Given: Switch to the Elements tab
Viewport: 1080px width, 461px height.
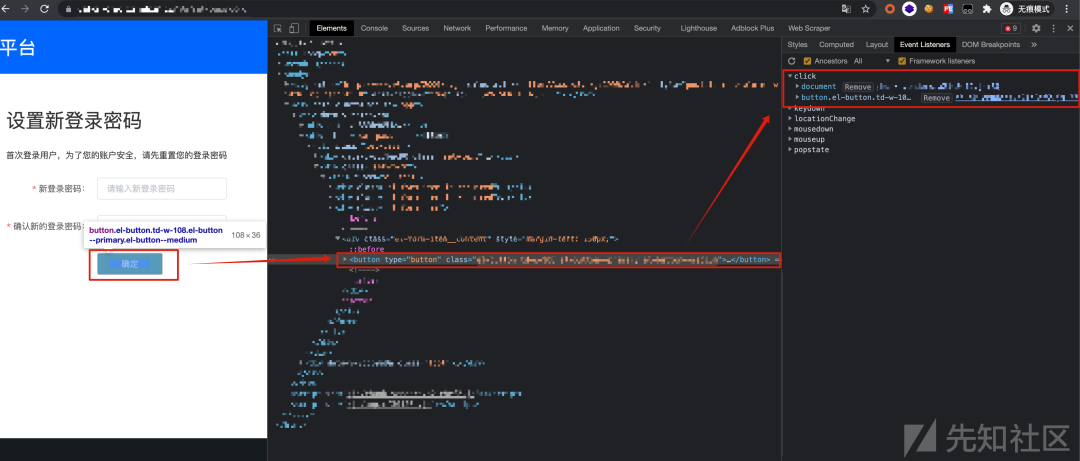Looking at the screenshot, I should point(331,28).
